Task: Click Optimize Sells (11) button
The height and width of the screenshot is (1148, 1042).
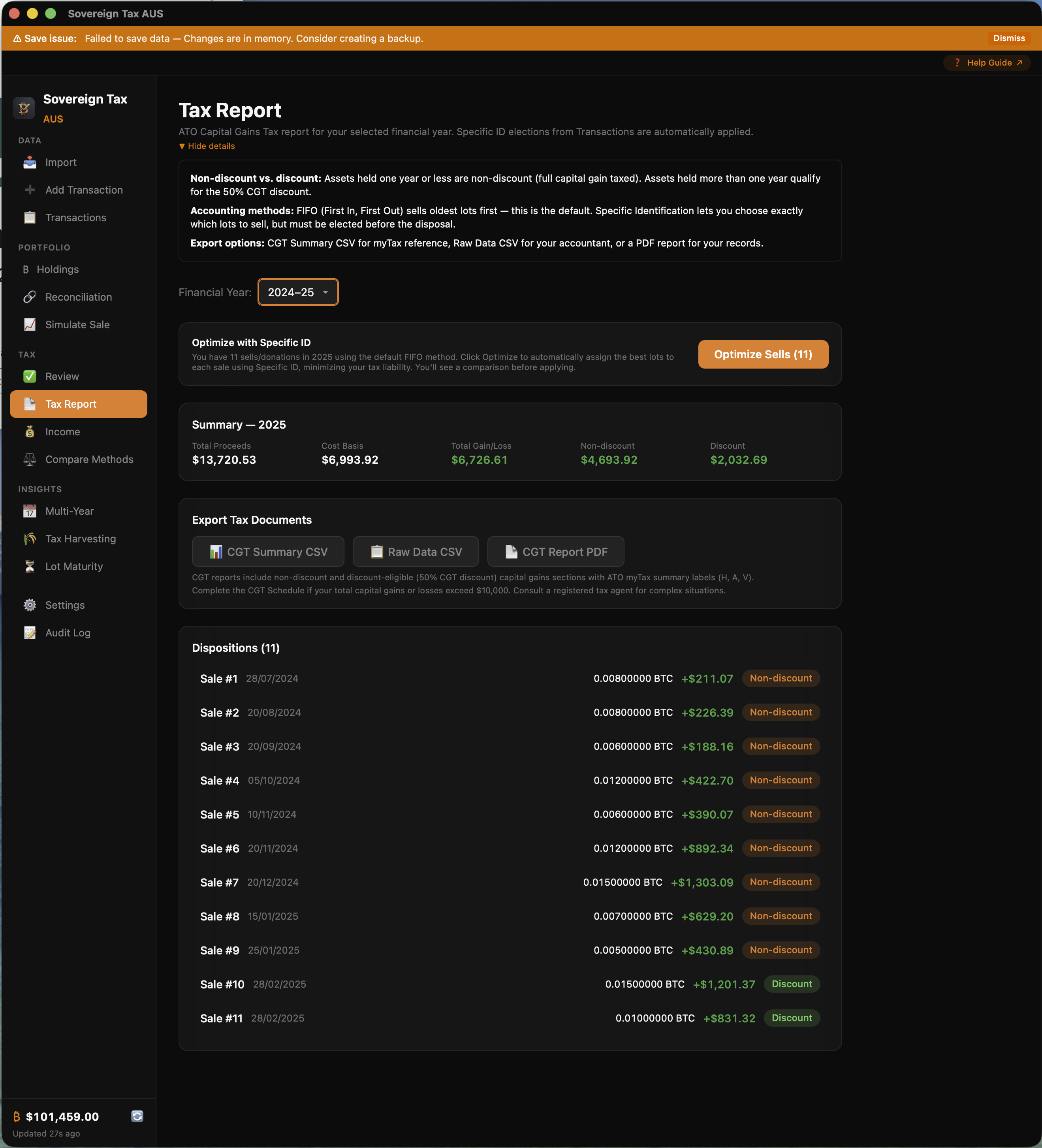Action: coord(762,354)
